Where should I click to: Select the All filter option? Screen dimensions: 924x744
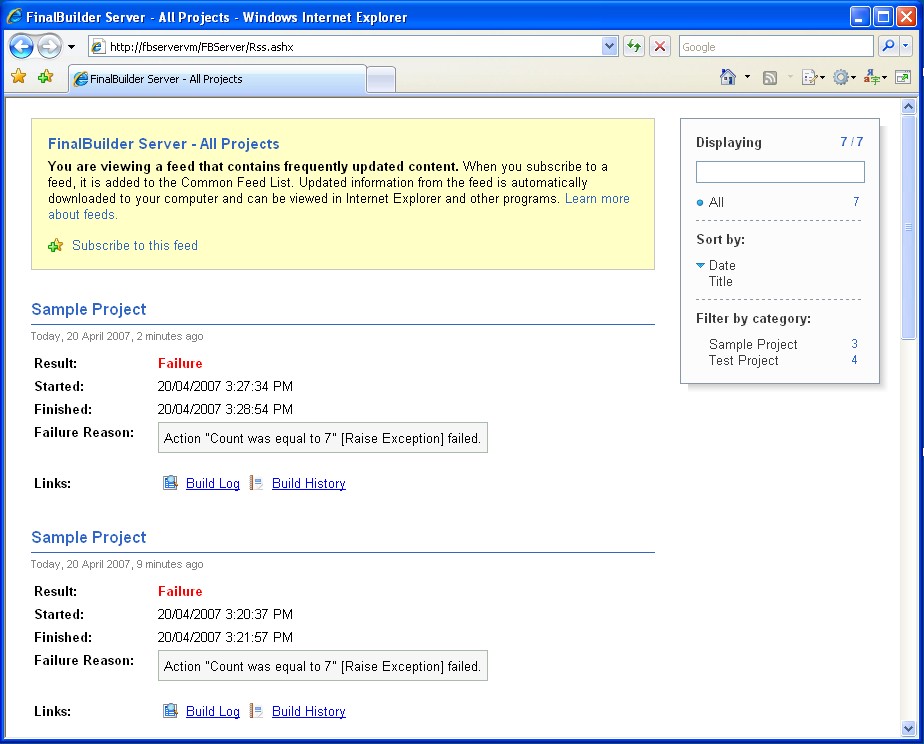click(x=716, y=202)
